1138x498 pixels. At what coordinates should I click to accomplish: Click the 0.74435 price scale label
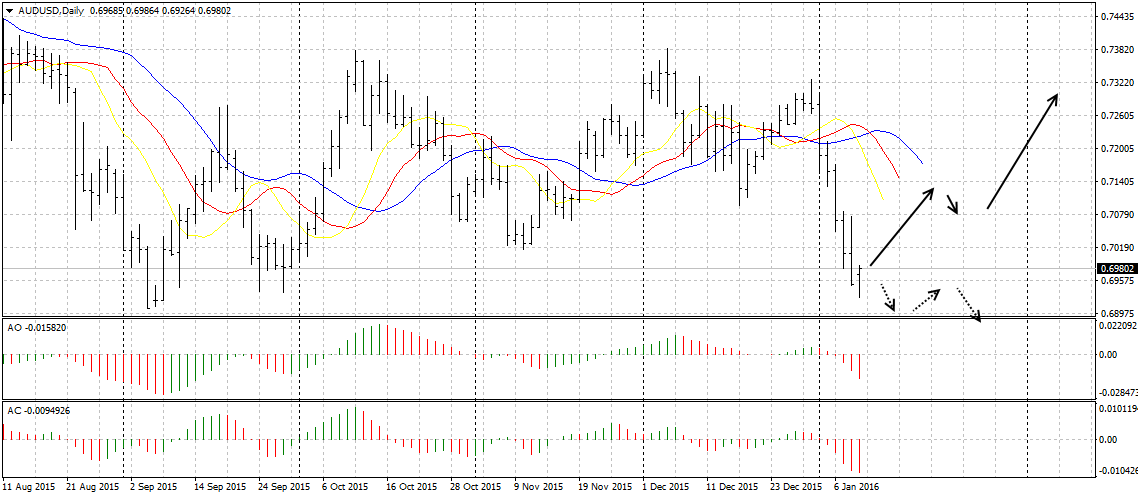(1115, 17)
